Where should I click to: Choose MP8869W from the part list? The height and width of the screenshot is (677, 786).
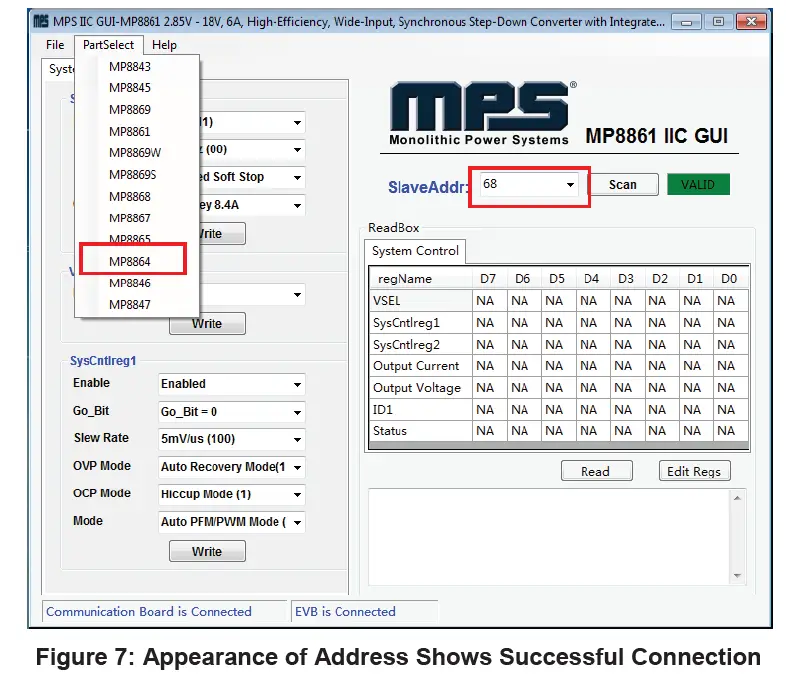(135, 153)
